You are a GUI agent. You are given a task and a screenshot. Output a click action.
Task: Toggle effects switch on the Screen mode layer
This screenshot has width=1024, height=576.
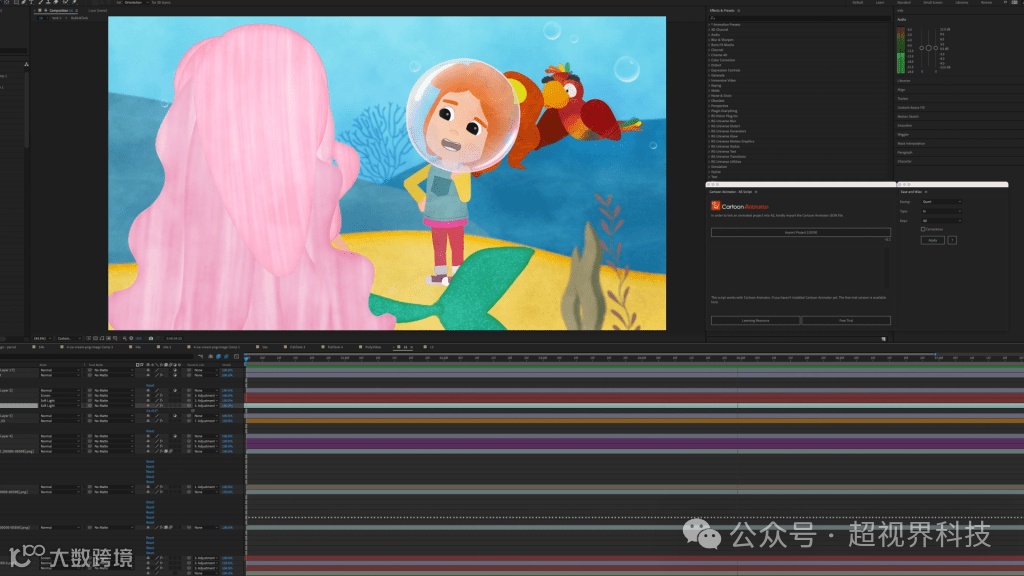pyautogui.click(x=161, y=396)
